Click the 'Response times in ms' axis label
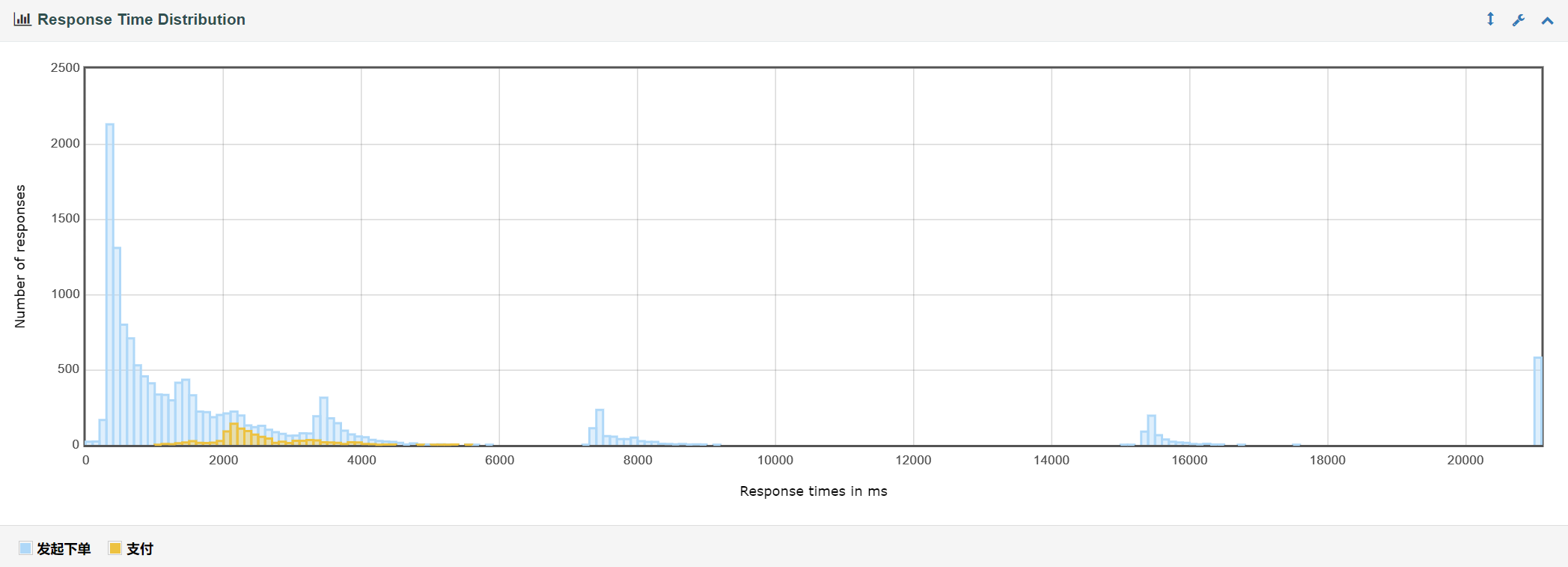Screen dimensions: 1568x567 pyautogui.click(x=814, y=491)
